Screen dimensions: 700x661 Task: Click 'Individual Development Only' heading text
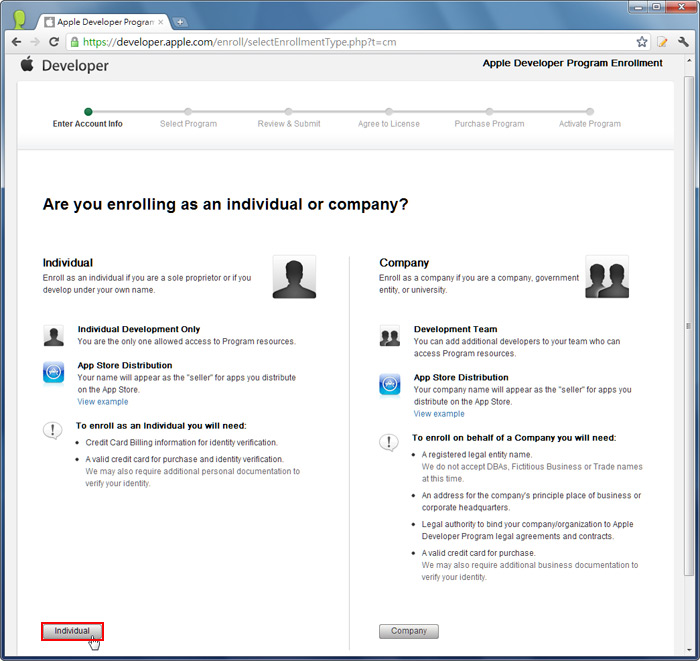coord(139,329)
